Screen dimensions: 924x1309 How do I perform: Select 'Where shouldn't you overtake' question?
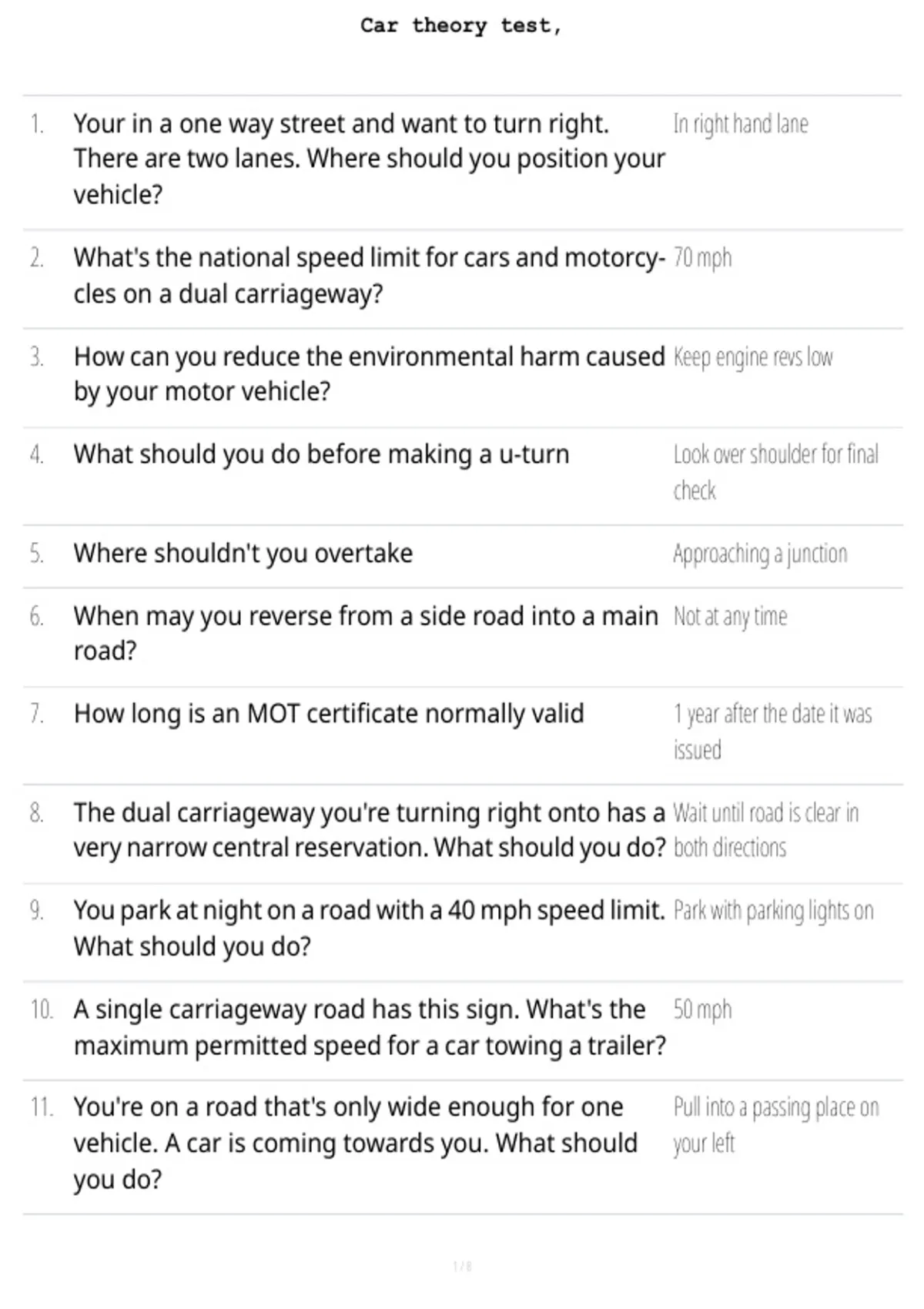pyautogui.click(x=243, y=554)
